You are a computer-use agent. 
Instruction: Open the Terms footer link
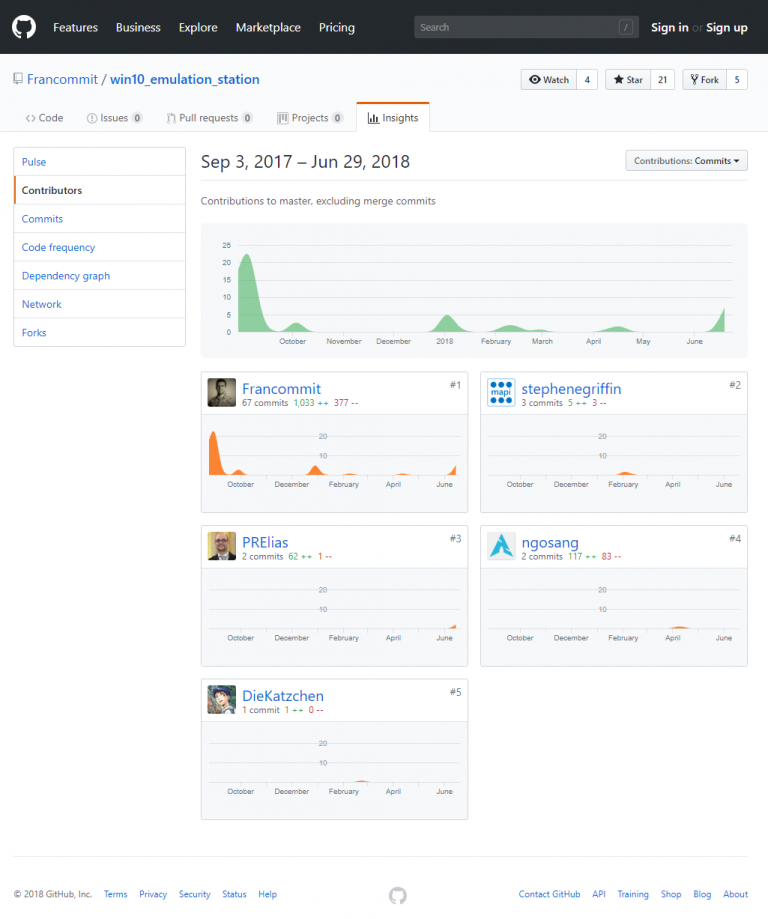(115, 894)
